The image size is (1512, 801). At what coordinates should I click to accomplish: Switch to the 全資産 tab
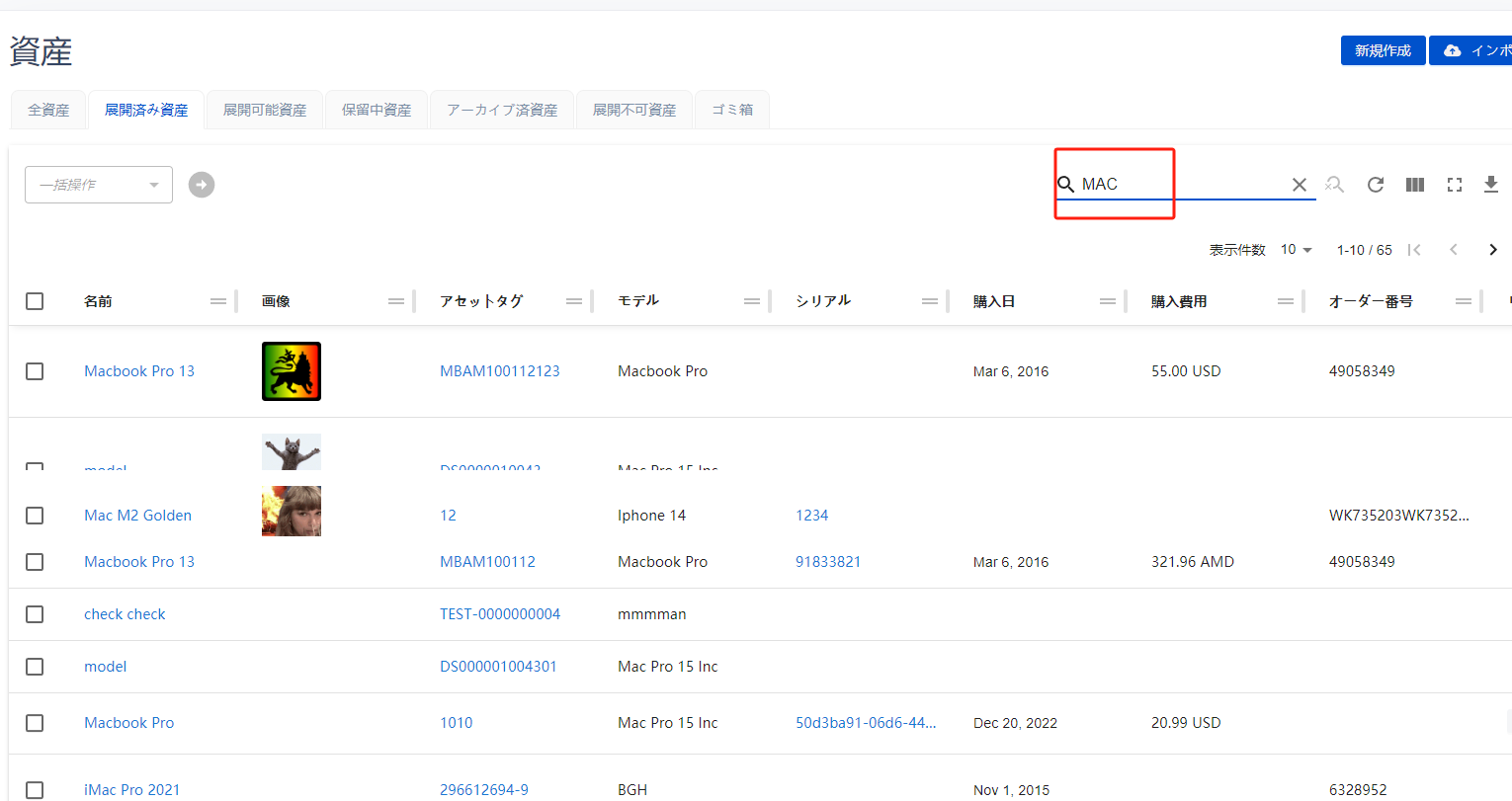pos(48,110)
